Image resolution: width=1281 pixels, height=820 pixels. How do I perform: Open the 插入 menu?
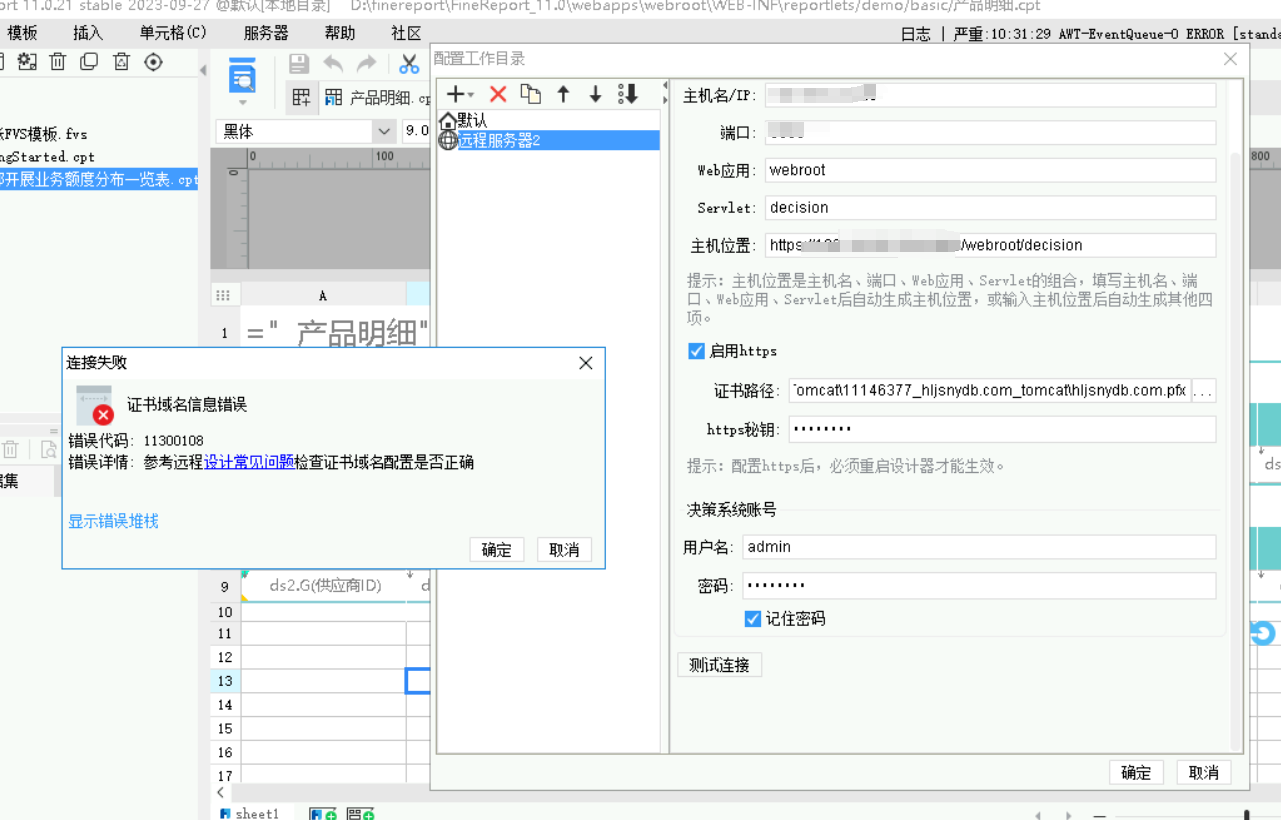click(88, 33)
